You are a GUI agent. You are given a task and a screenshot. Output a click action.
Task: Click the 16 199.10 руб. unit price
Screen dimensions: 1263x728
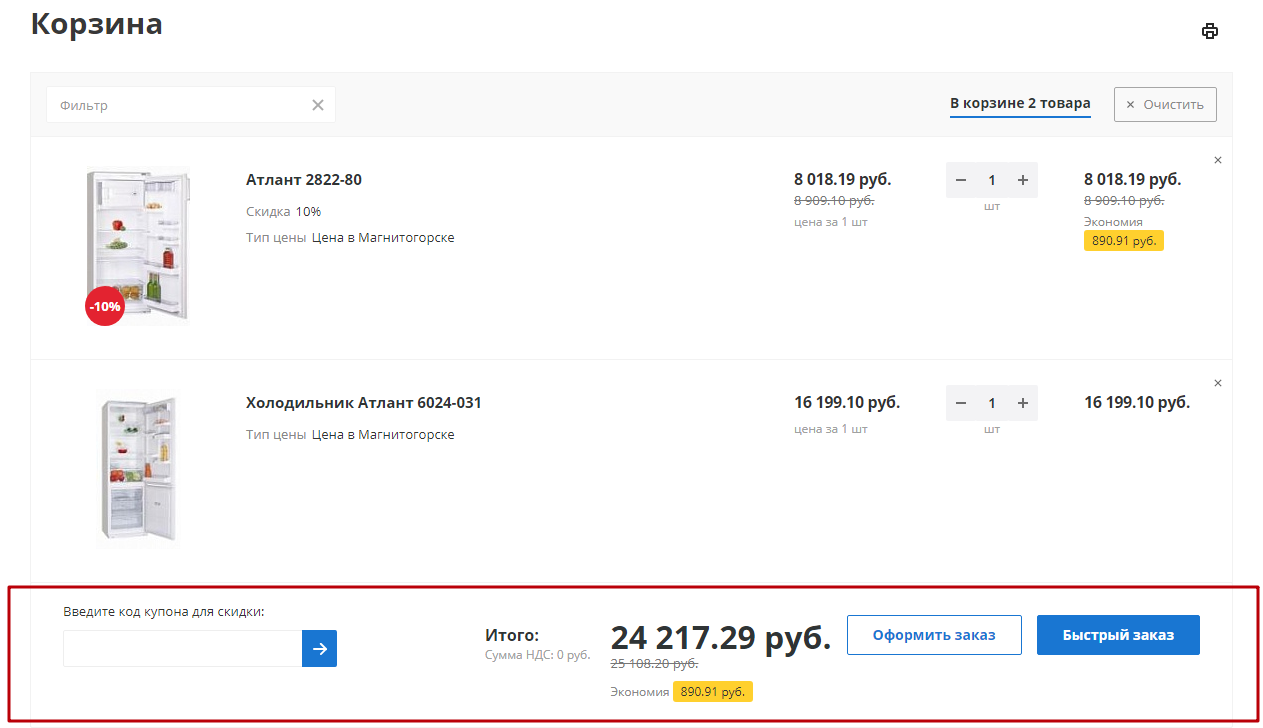[x=847, y=403]
